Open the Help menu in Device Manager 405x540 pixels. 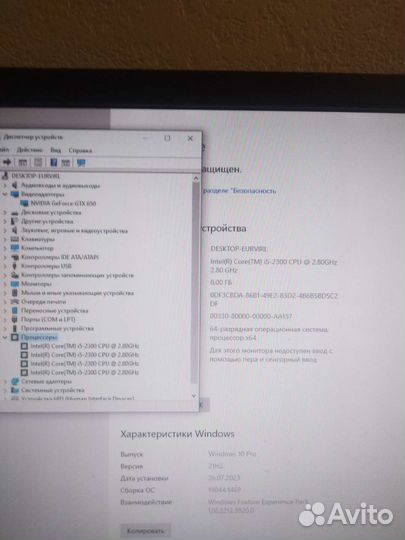point(80,150)
